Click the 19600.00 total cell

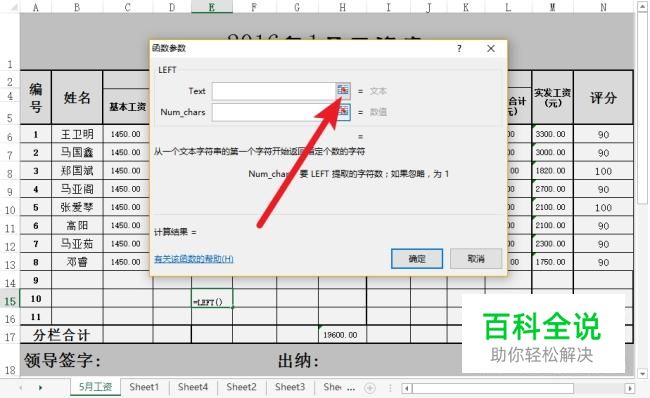[x=342, y=335]
